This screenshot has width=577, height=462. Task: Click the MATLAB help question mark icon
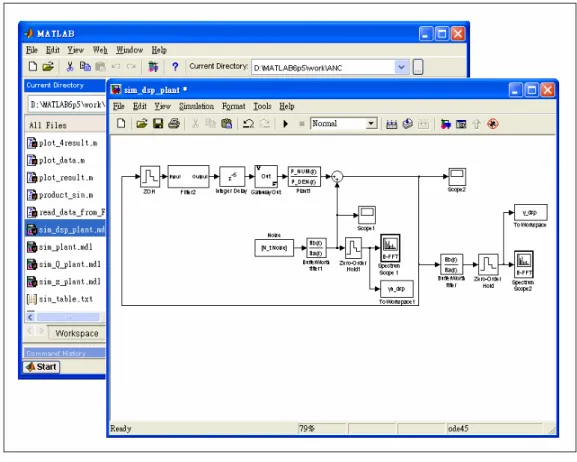pos(175,67)
